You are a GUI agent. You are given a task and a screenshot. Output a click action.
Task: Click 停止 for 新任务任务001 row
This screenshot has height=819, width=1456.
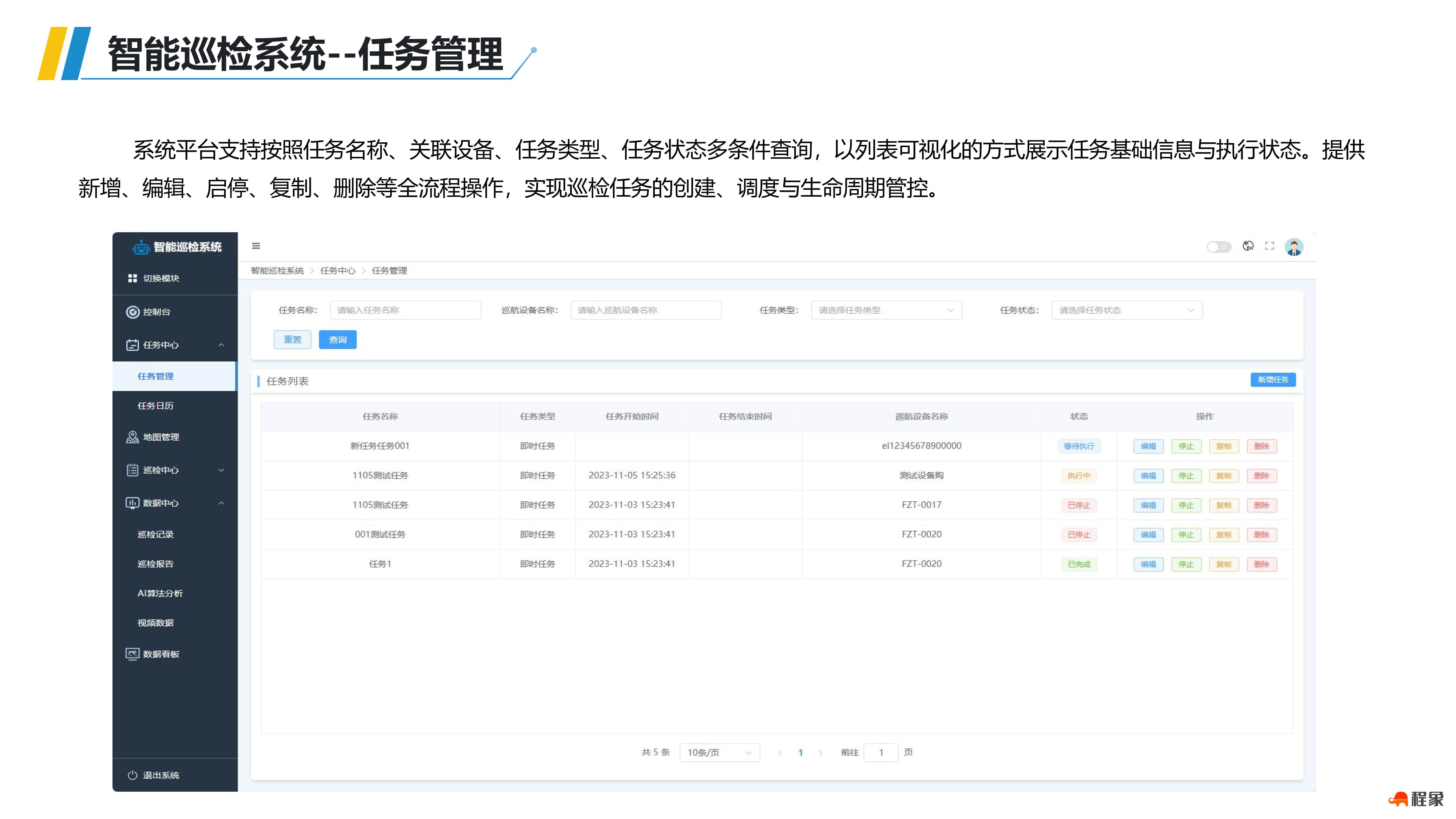point(1186,447)
